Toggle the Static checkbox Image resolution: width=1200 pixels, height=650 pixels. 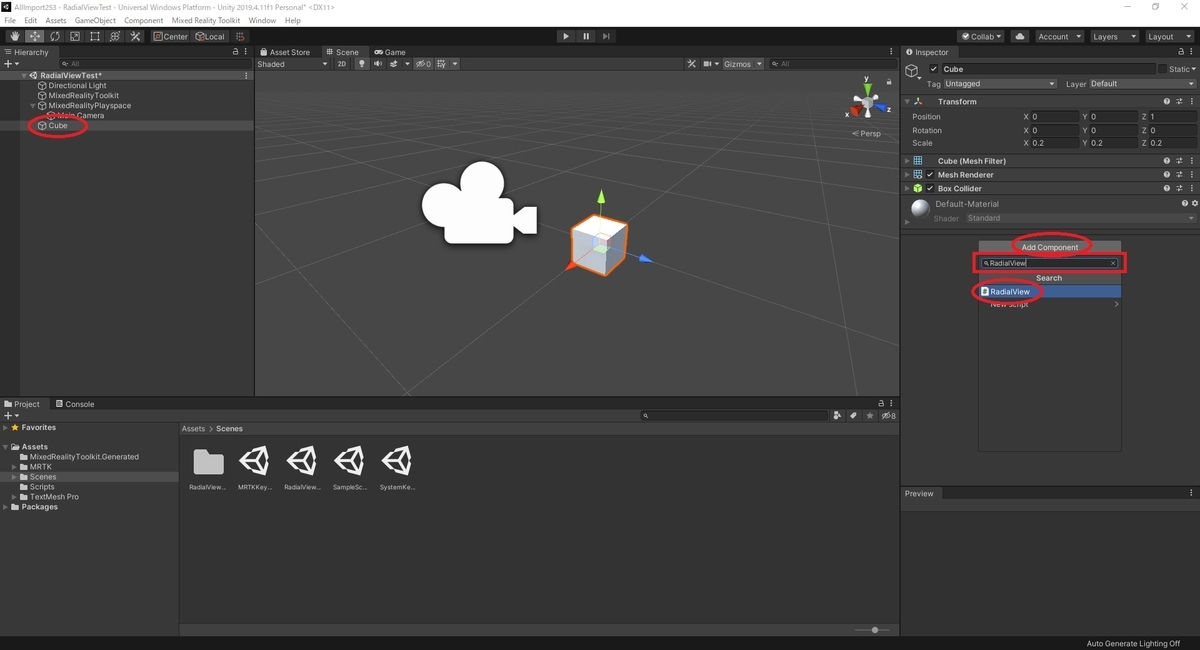click(x=1162, y=69)
